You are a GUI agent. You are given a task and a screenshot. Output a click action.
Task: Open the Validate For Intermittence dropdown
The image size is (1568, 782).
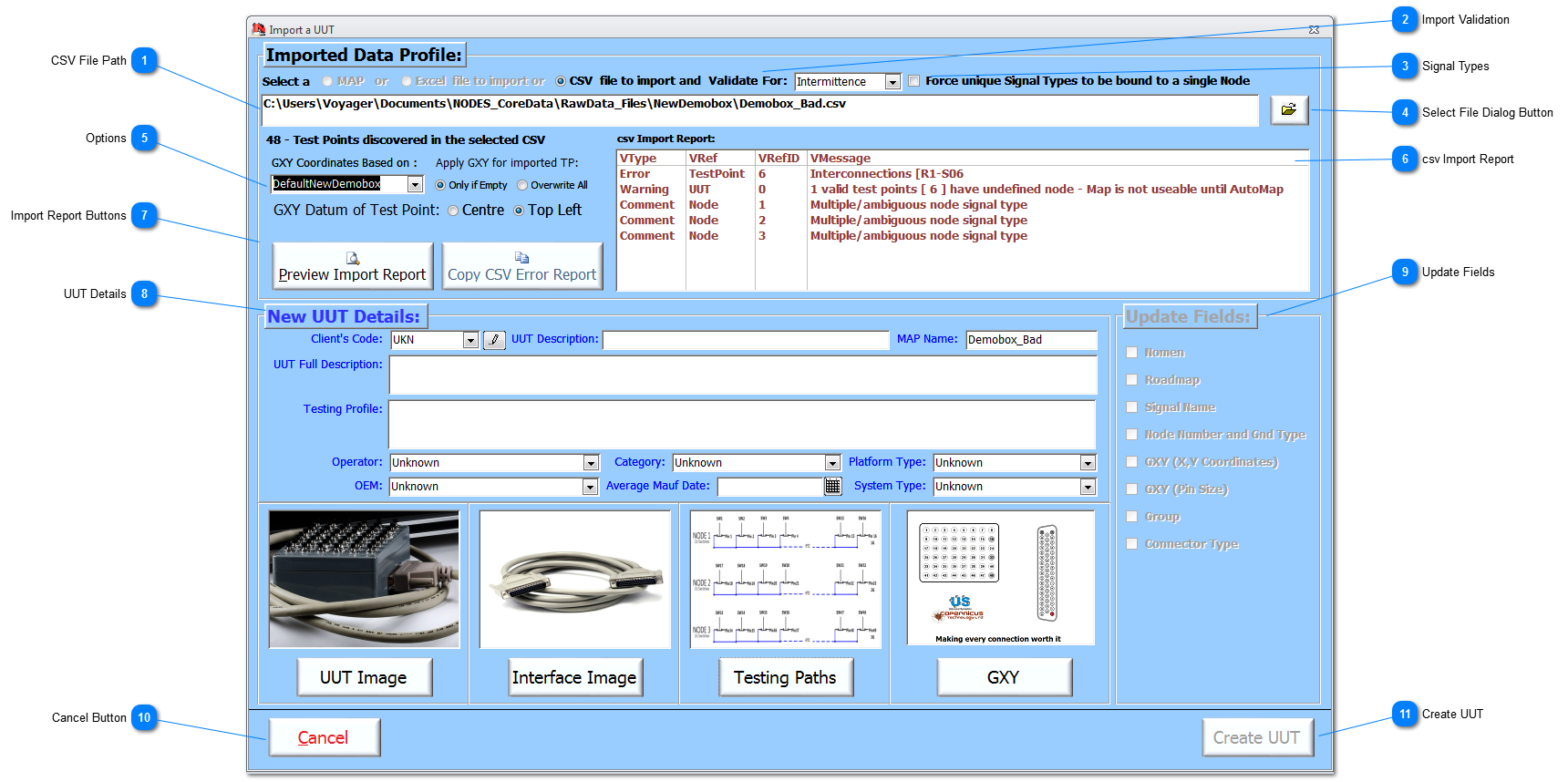[x=893, y=82]
